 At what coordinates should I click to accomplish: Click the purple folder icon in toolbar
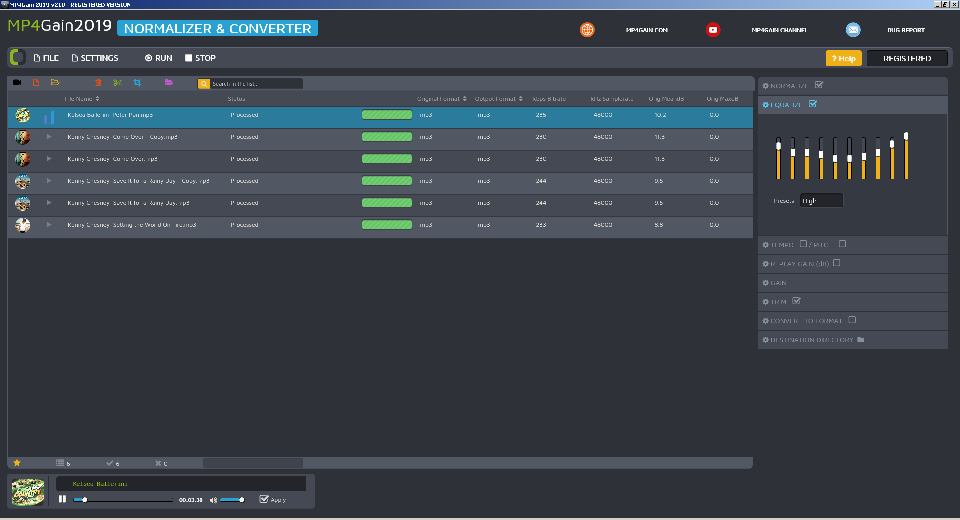tap(169, 83)
